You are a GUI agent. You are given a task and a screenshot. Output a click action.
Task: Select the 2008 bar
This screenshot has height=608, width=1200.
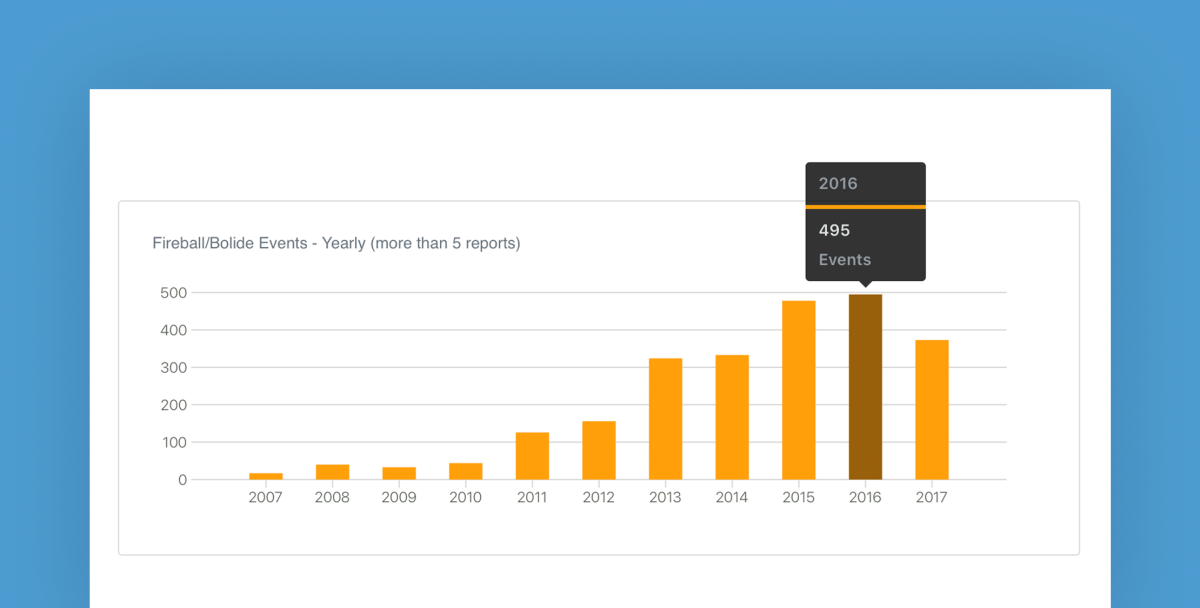coord(332,470)
